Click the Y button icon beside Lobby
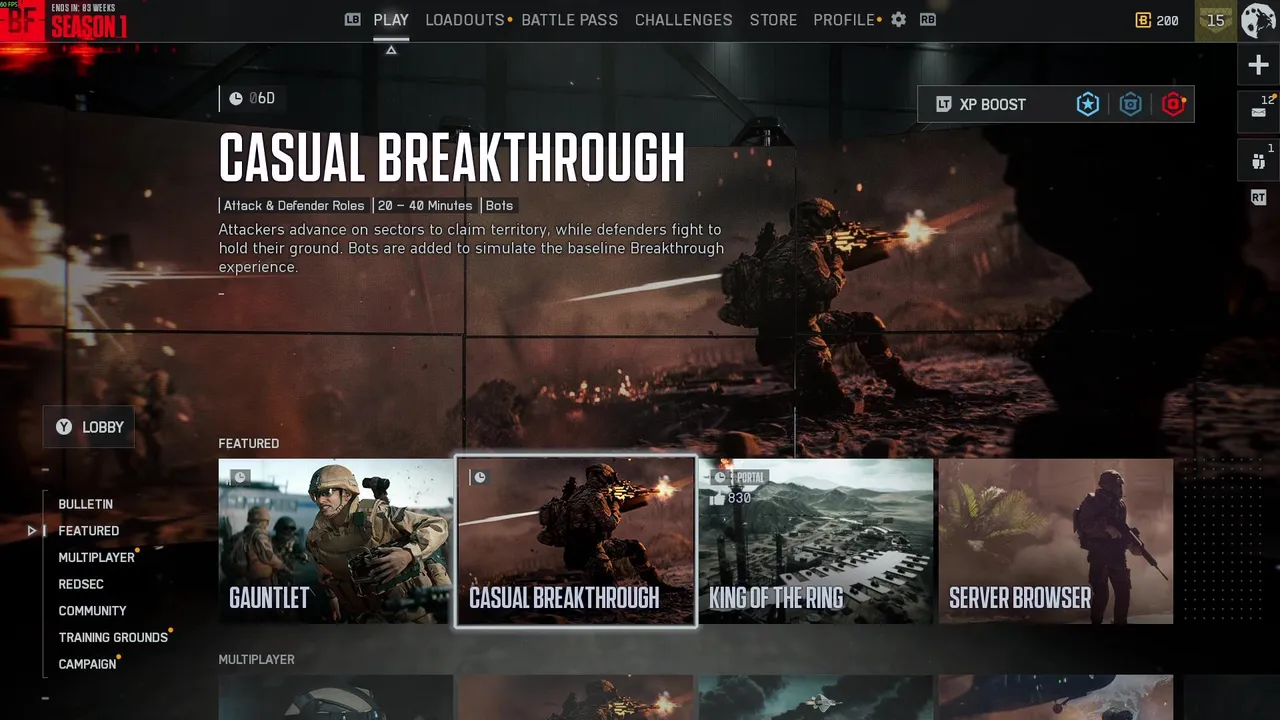Screen dimensions: 1280x720 64,427
